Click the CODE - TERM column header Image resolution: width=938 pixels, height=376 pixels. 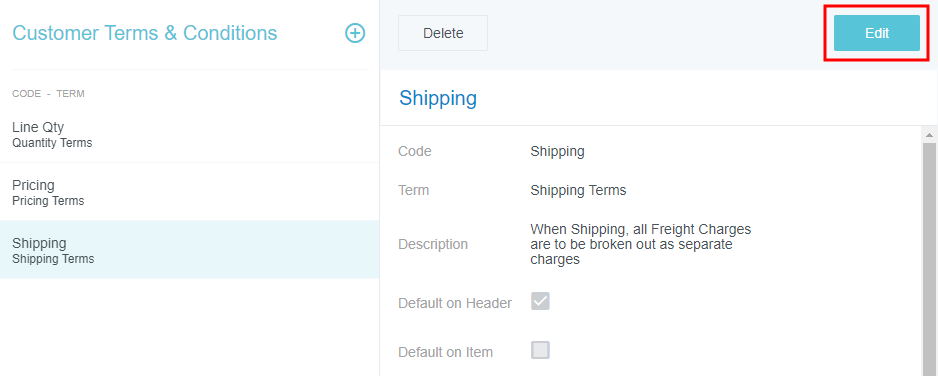[x=48, y=94]
